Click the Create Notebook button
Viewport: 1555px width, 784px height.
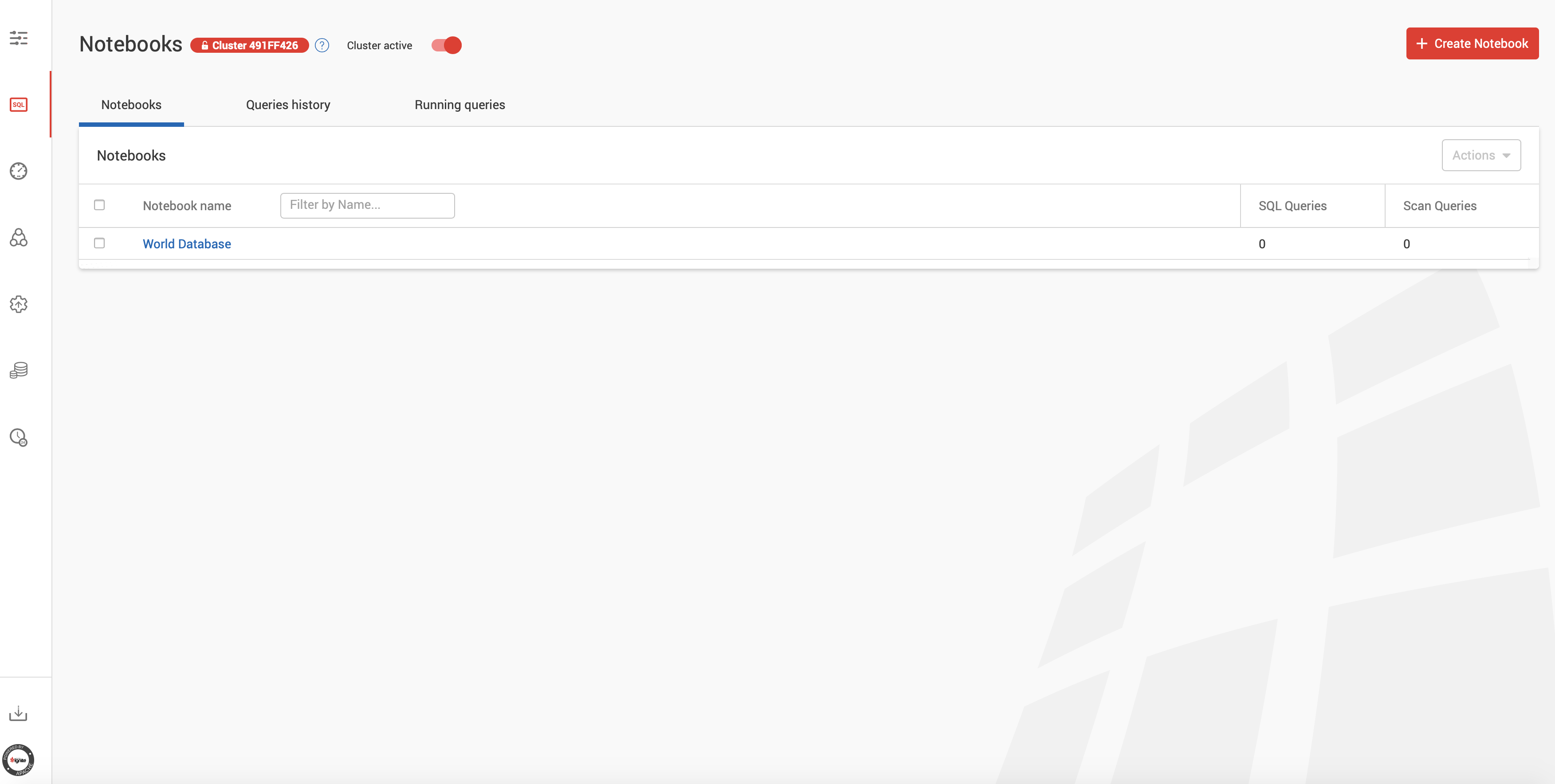1473,43
